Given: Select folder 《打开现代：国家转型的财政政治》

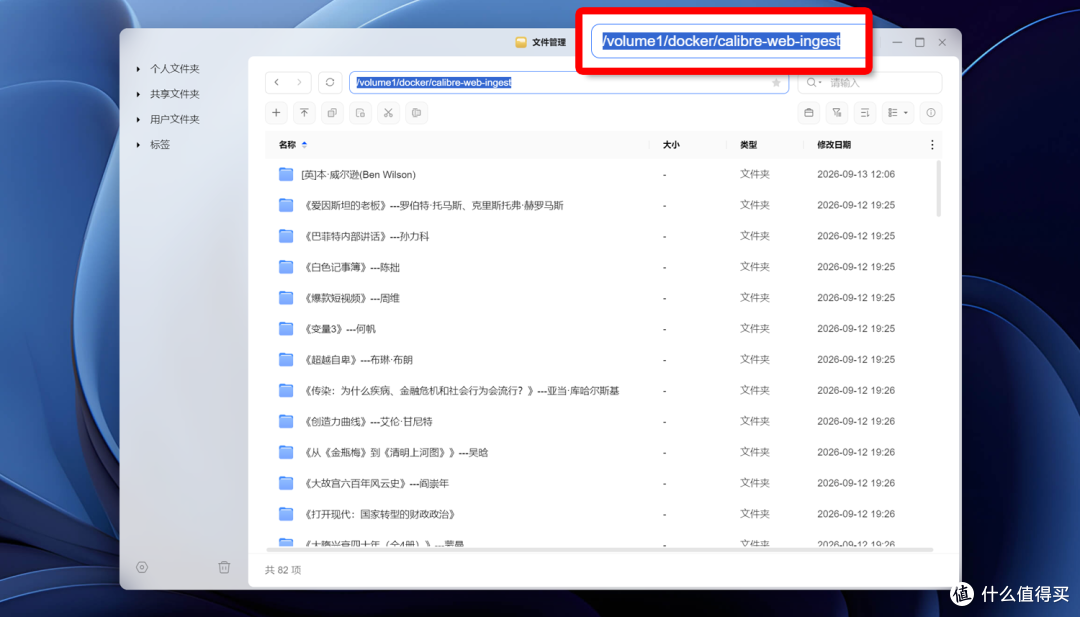Looking at the screenshot, I should (379, 514).
